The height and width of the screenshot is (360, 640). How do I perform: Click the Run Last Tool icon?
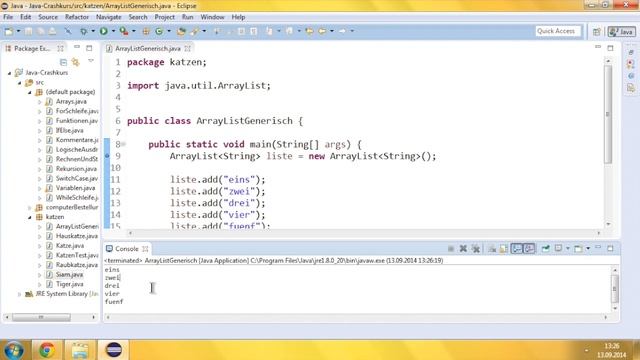tap(124, 31)
